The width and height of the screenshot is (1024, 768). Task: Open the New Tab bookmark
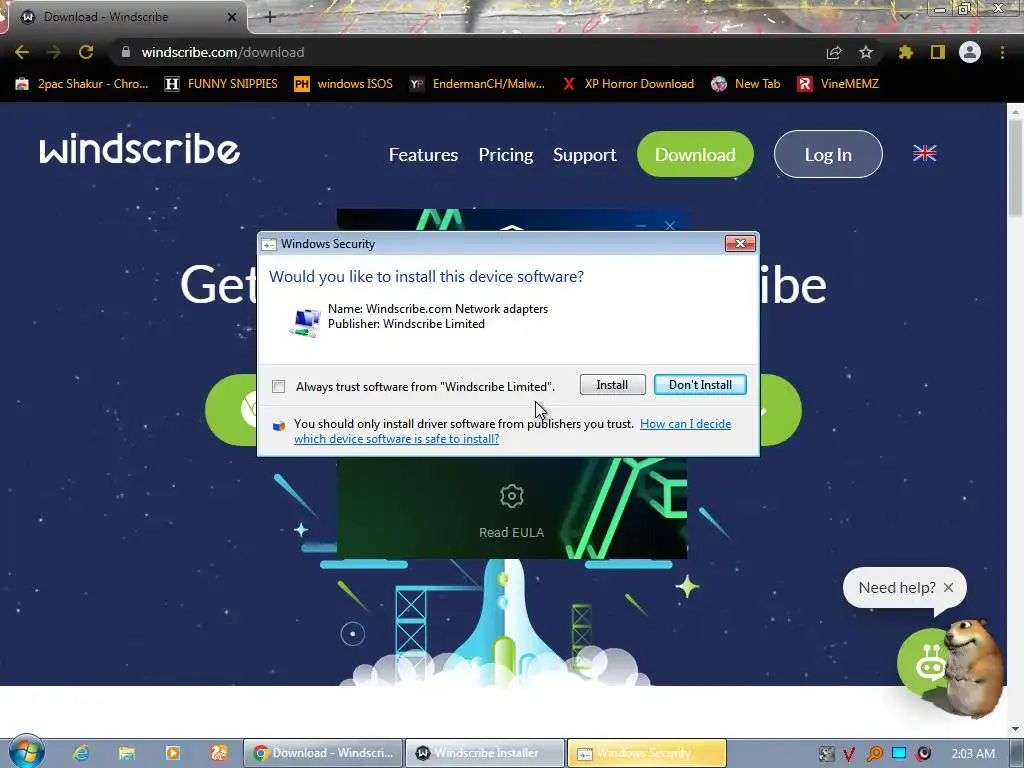click(x=746, y=84)
